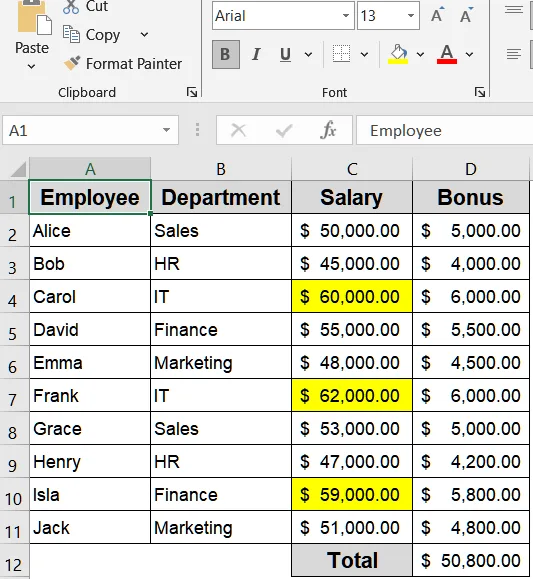Apply the yellow Fill Color bucket

pyautogui.click(x=398, y=54)
